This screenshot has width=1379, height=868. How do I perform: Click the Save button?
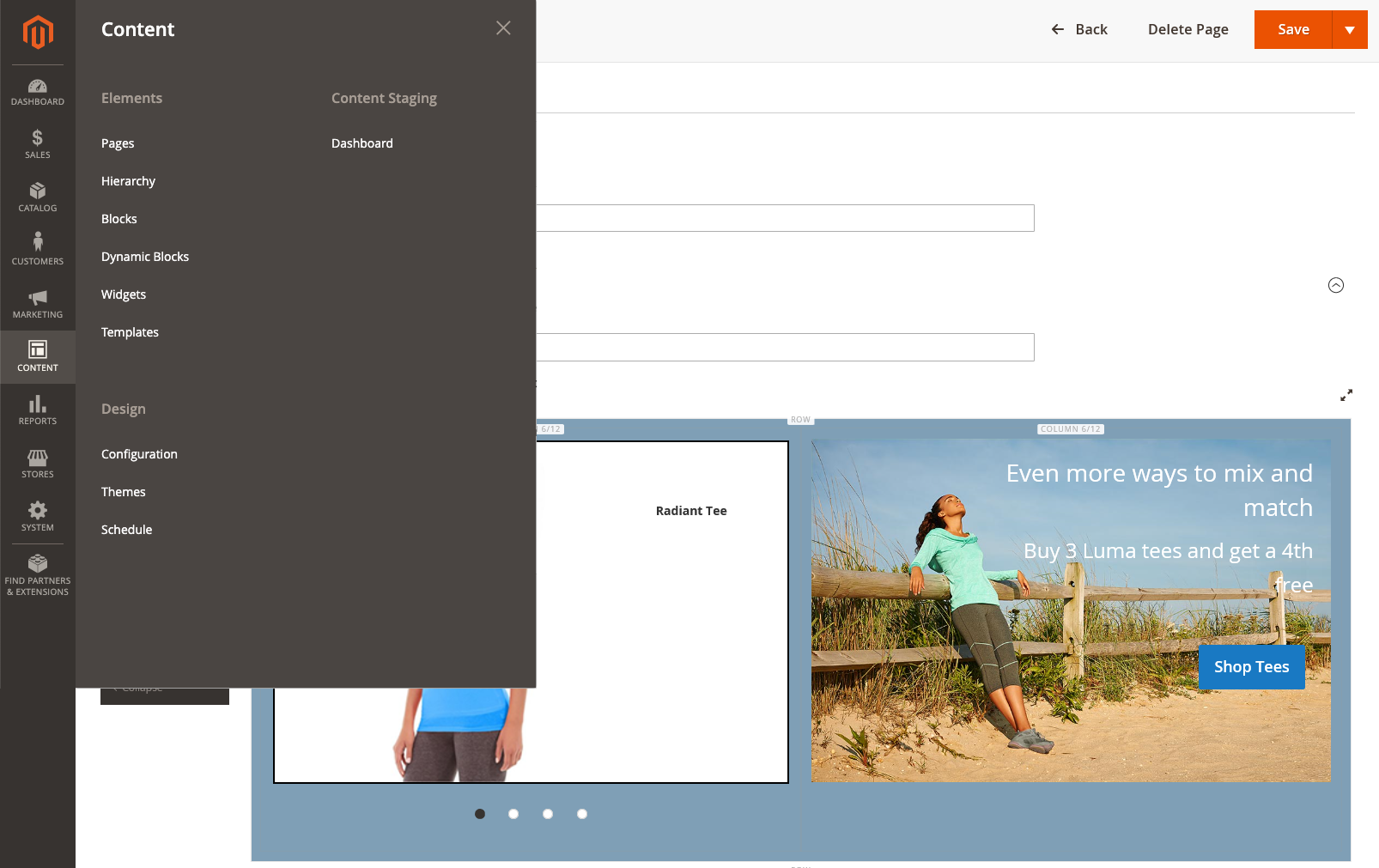[1293, 29]
